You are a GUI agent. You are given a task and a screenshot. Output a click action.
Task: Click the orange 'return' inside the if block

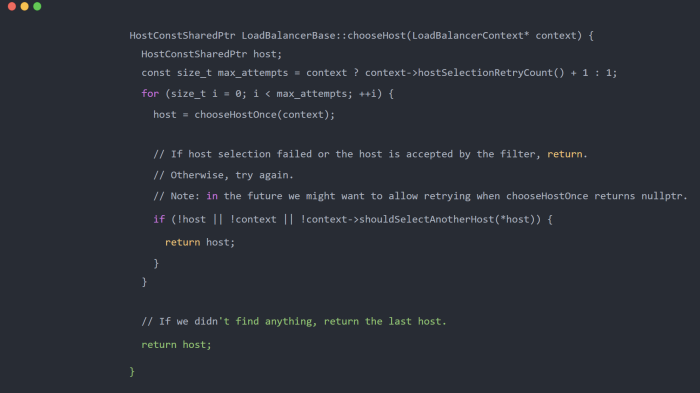click(x=183, y=242)
